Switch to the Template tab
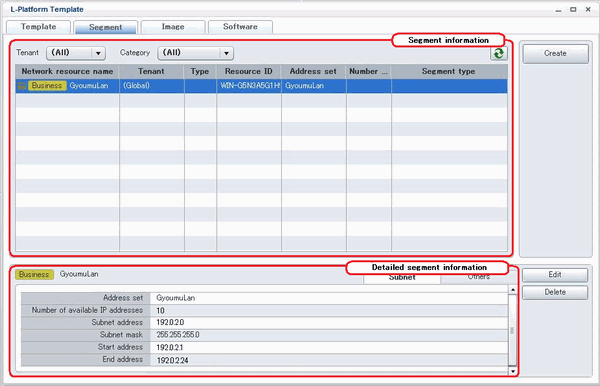This screenshot has width=600, height=386. tap(39, 27)
